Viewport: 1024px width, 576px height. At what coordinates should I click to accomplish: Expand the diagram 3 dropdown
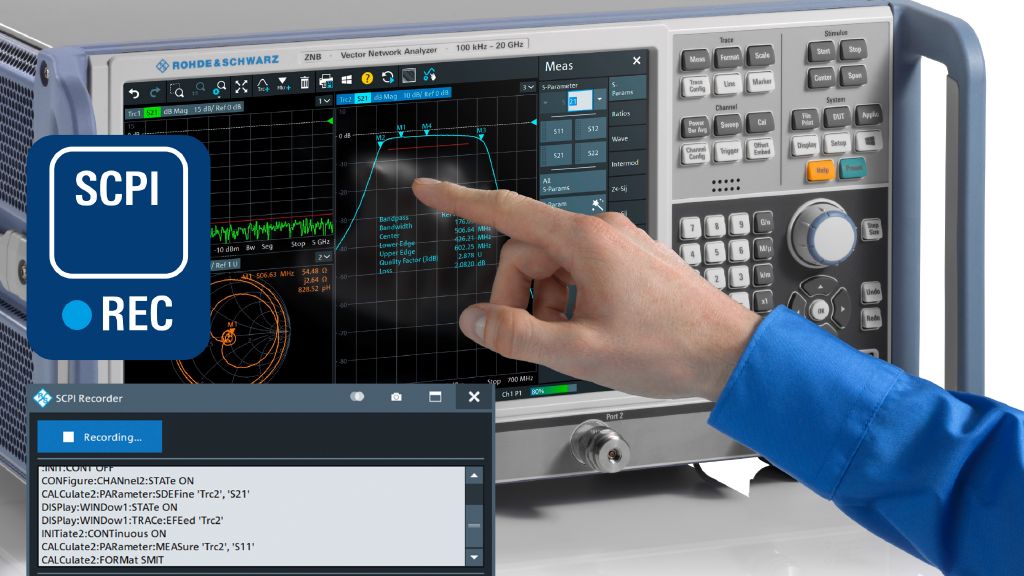click(527, 88)
